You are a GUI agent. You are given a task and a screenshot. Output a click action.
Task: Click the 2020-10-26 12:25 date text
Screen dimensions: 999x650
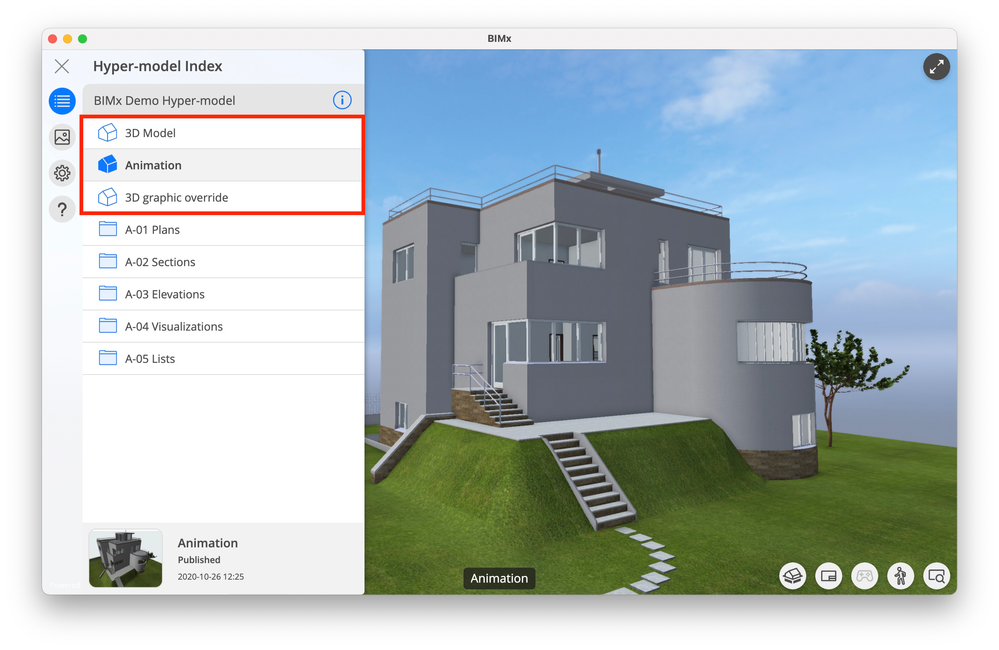[x=211, y=577]
